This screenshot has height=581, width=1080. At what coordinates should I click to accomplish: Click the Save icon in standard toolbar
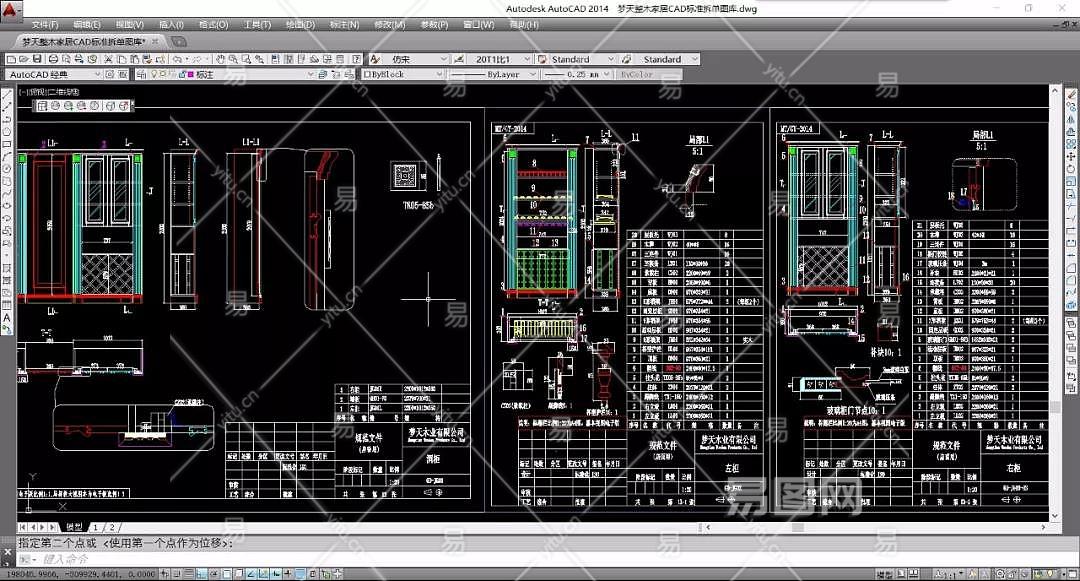(37, 59)
